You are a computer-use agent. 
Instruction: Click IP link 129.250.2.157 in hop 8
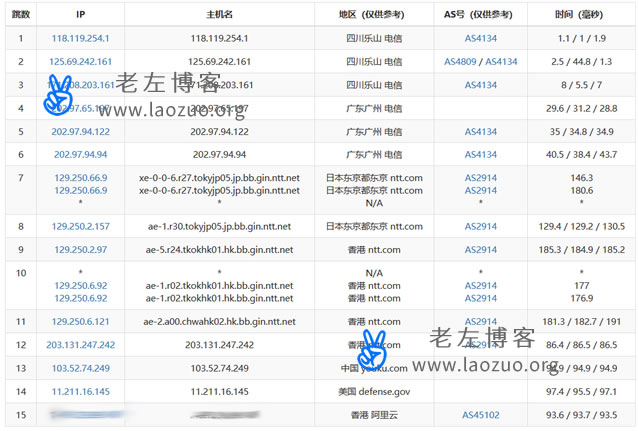(80, 226)
